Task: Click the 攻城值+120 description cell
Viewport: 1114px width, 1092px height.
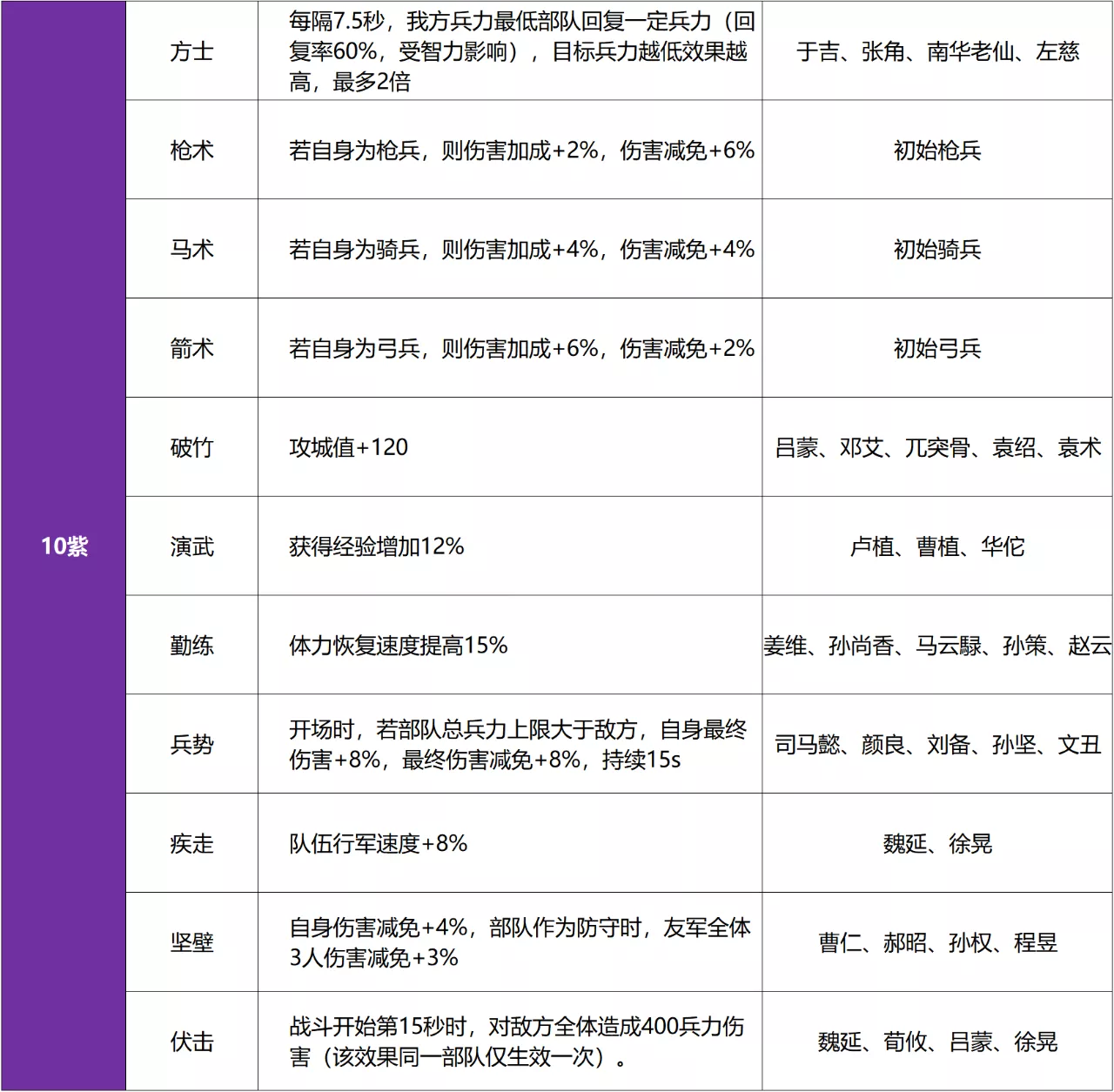Action: pyautogui.click(x=348, y=449)
